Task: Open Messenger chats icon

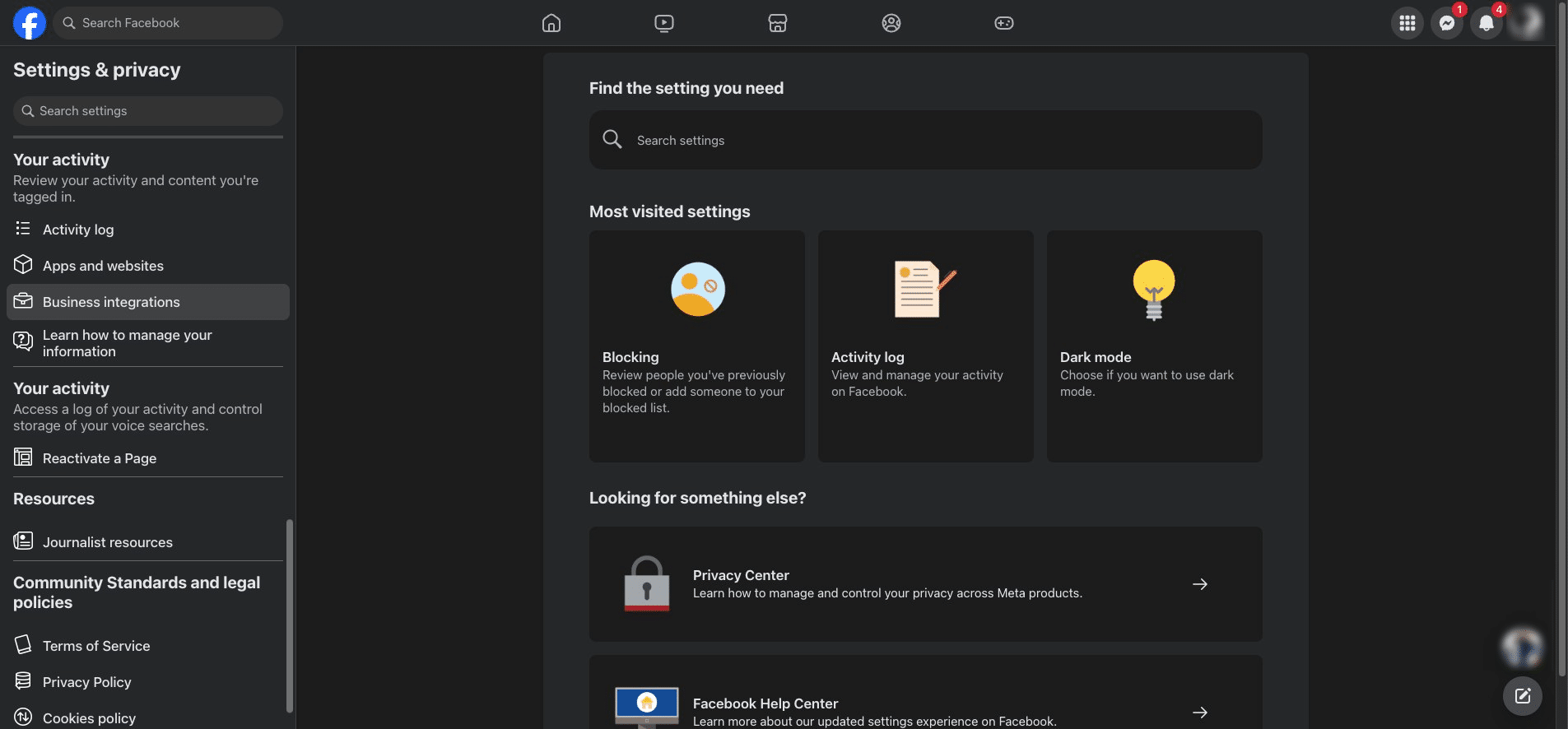Action: (x=1447, y=23)
